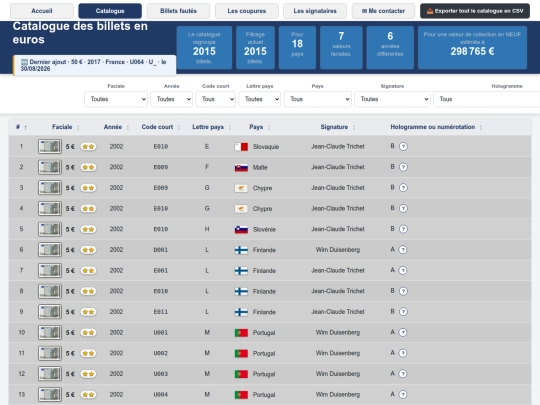Click the 18 pays statistics card
Viewport: 540px width, 405px height.
pyautogui.click(x=297, y=48)
